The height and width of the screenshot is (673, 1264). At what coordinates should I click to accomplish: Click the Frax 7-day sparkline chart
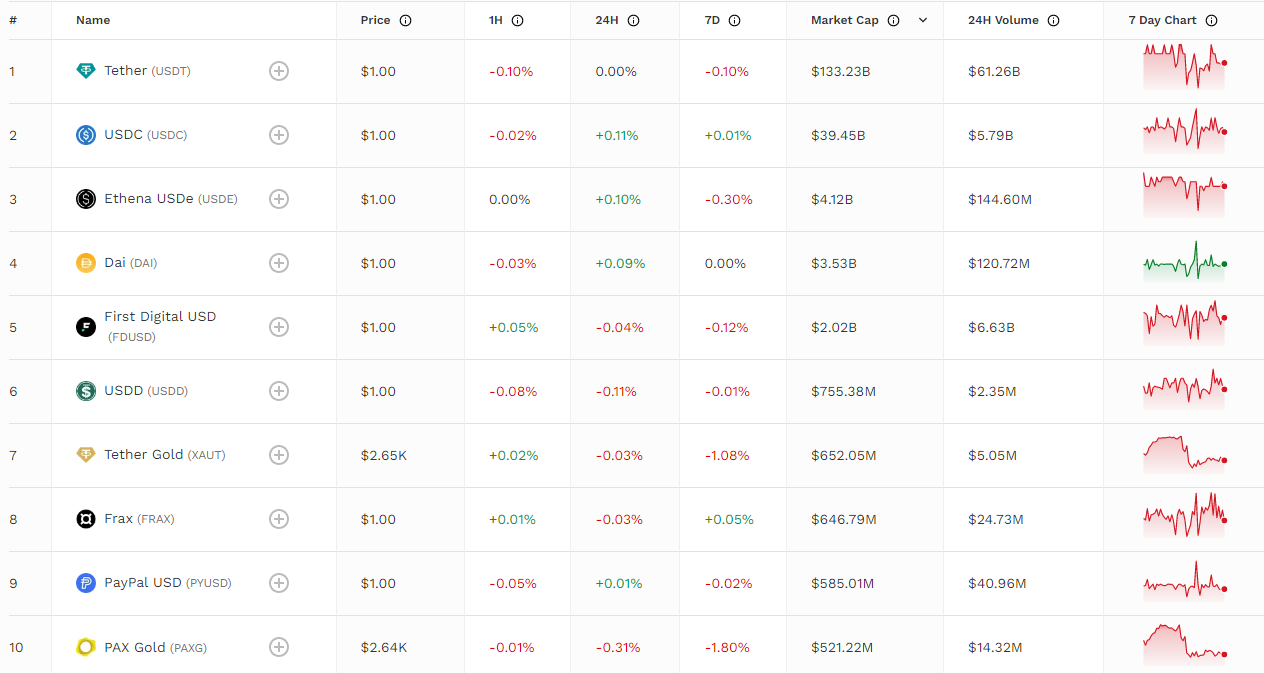[x=1185, y=519]
